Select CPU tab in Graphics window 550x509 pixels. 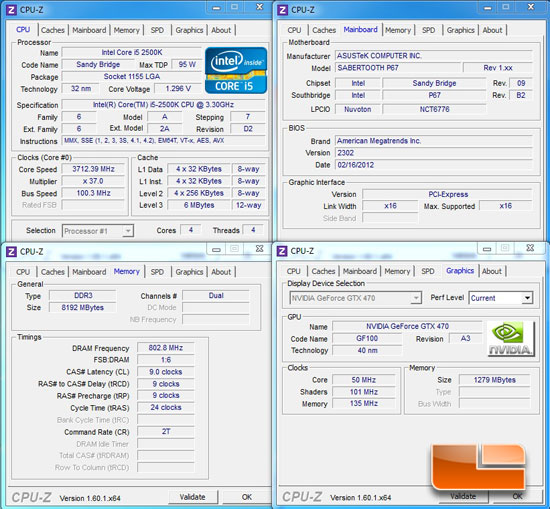pos(294,271)
